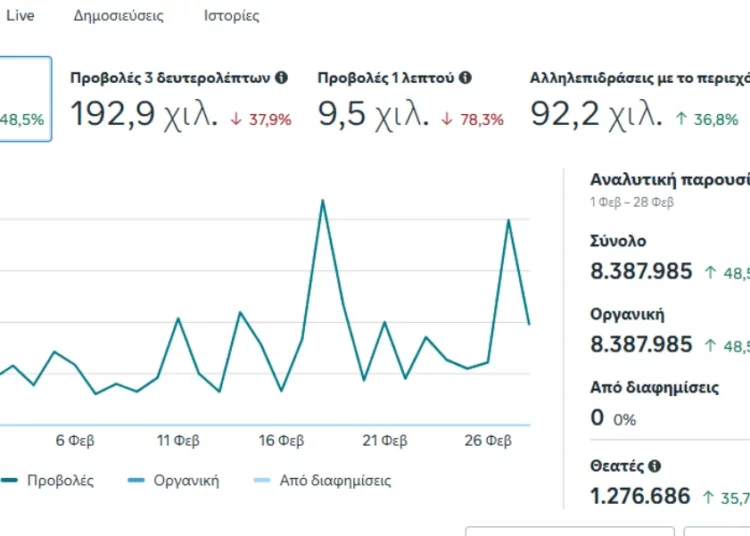Image resolution: width=750 pixels, height=536 pixels.
Task: Click the red down arrow beside 37,9%
Action: tap(236, 120)
